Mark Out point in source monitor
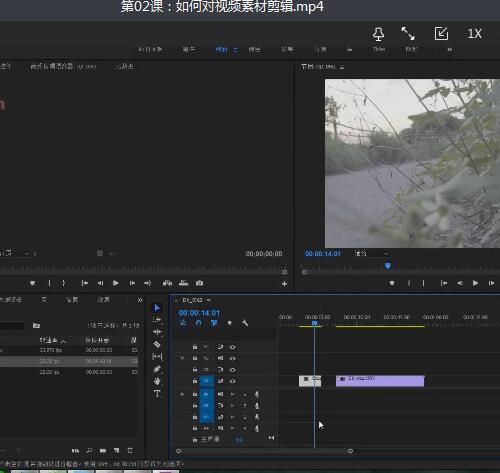This screenshot has width=500, height=473. click(x=64, y=283)
